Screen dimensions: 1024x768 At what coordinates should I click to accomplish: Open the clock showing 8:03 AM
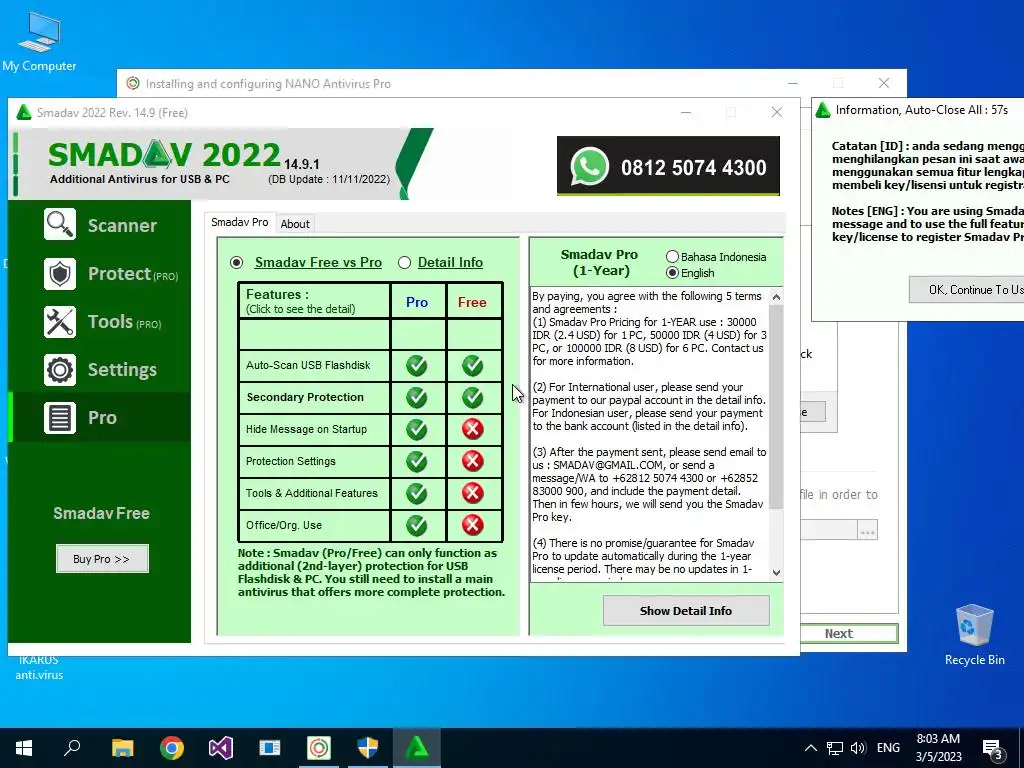pos(938,748)
